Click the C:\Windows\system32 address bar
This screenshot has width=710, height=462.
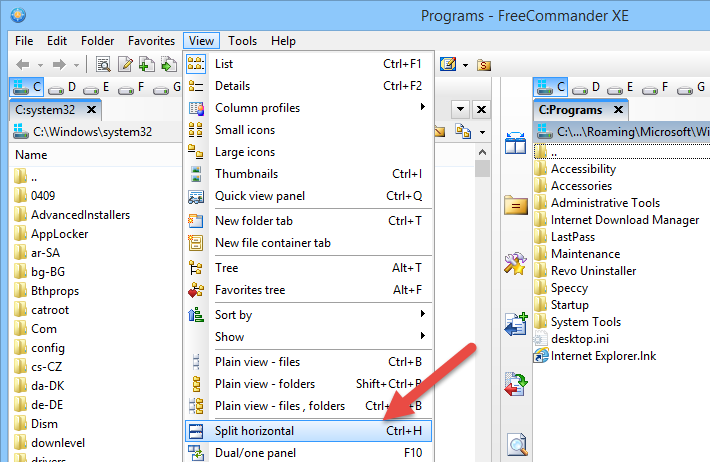coord(95,132)
